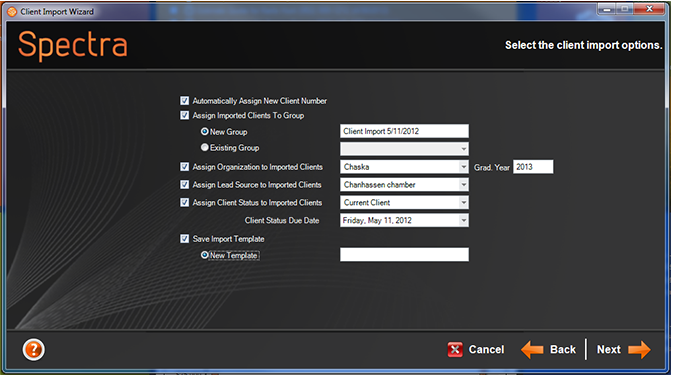Viewport: 673px width, 376px height.
Task: Click the New Group name field
Action: click(404, 131)
